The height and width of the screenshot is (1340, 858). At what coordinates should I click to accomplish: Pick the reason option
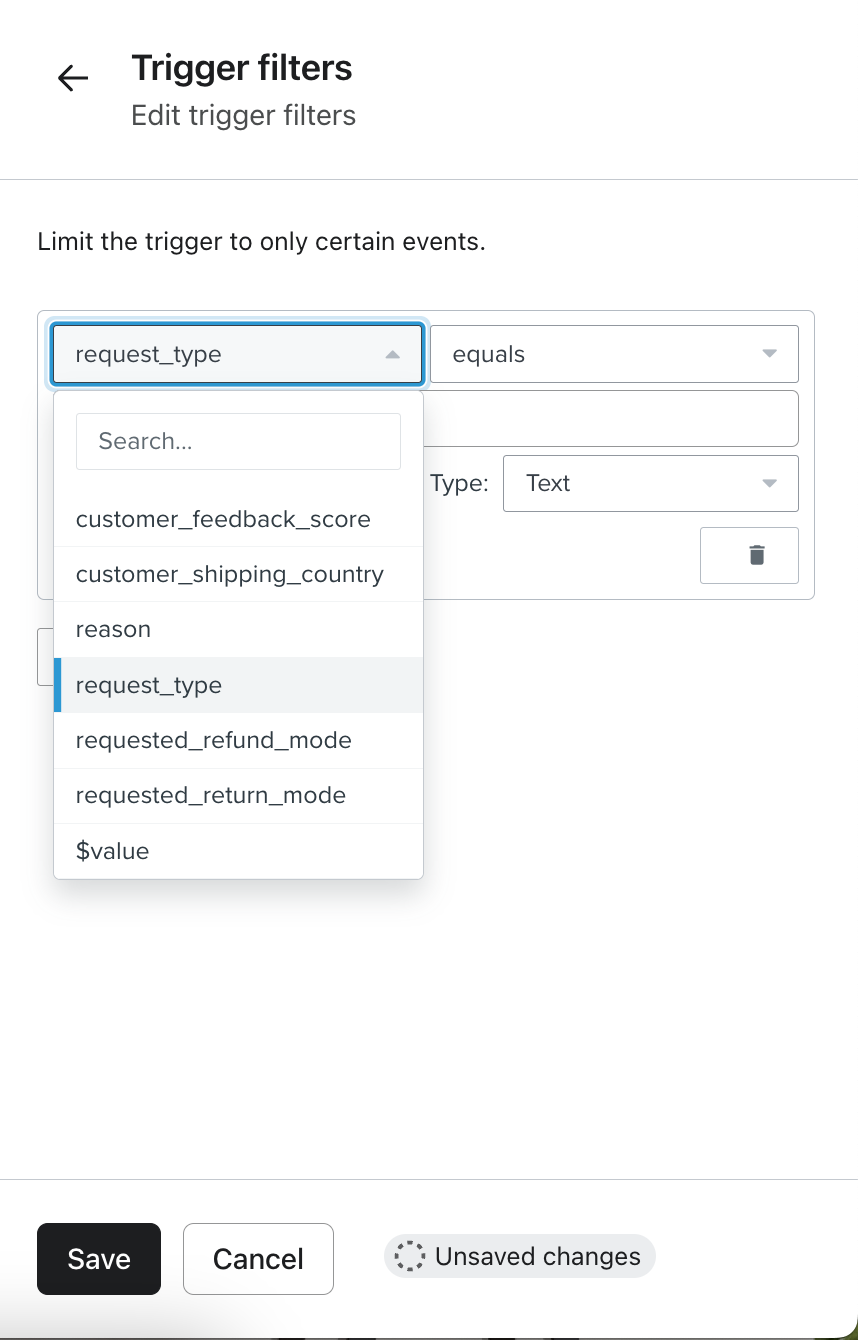click(x=238, y=629)
